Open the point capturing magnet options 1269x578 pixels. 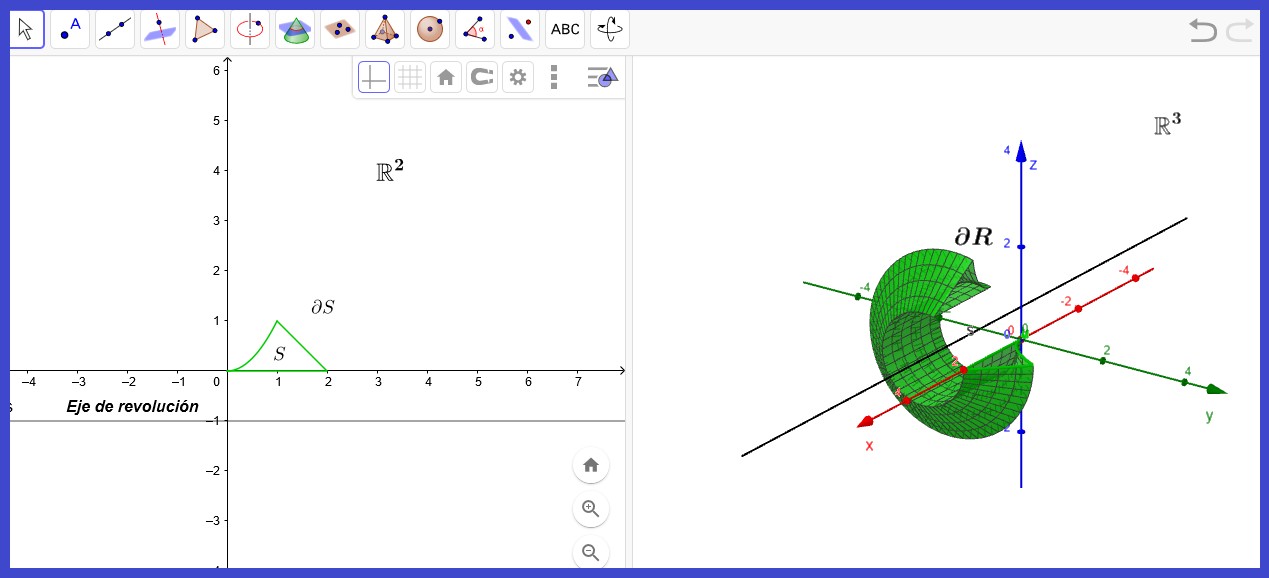pyautogui.click(x=482, y=77)
